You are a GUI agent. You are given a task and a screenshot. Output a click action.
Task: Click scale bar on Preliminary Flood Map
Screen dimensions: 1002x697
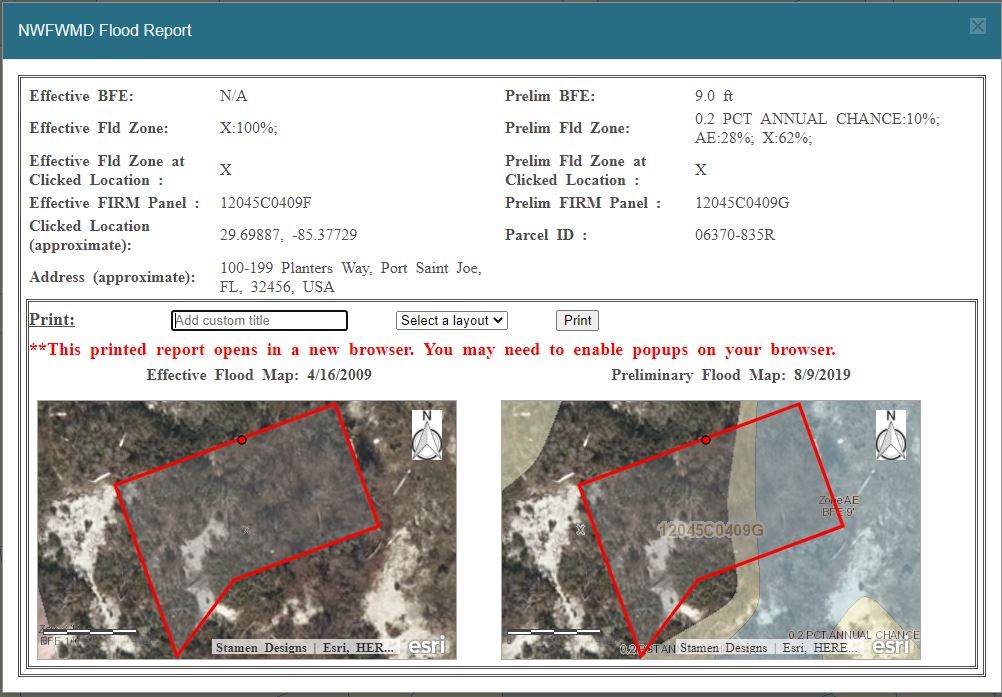553,631
